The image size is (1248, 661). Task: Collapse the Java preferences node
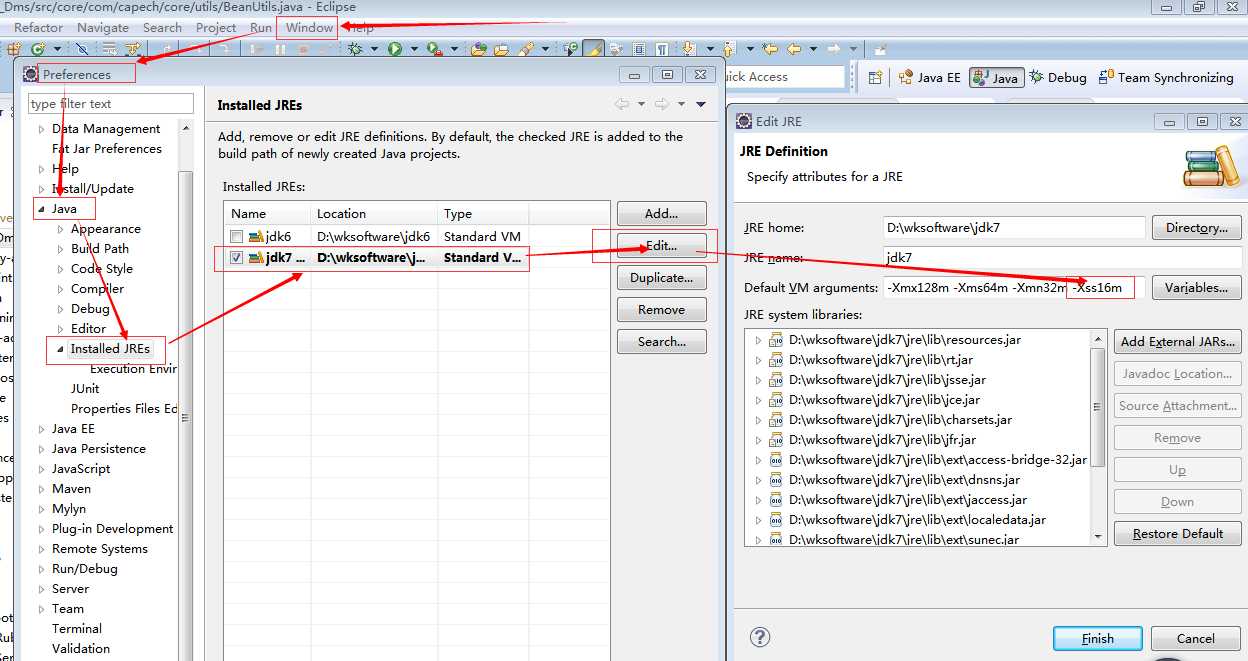pos(41,209)
